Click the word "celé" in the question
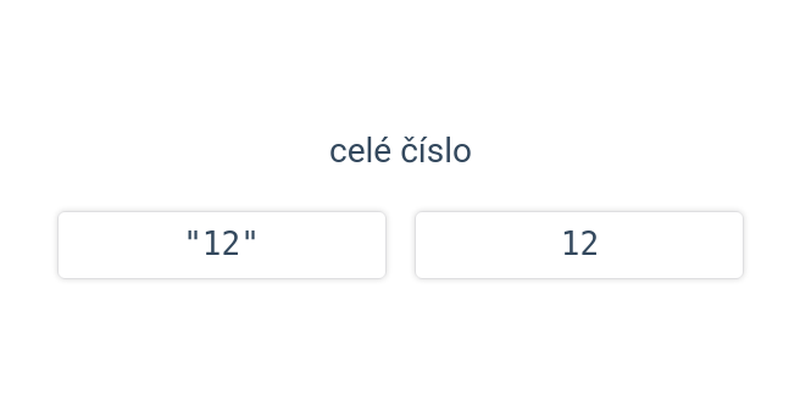 360,151
